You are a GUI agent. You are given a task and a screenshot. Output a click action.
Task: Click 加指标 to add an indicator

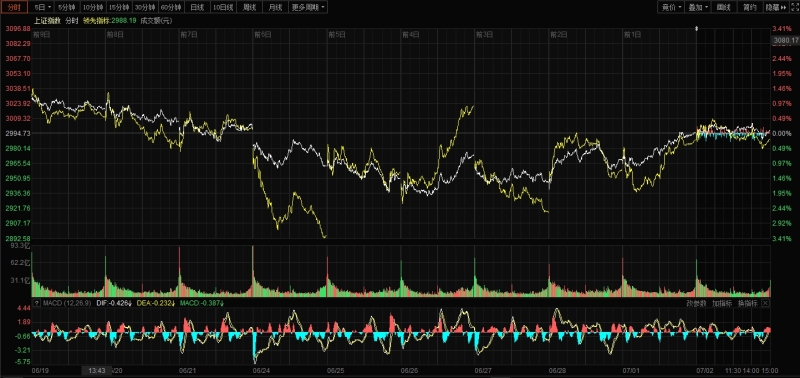click(722, 303)
